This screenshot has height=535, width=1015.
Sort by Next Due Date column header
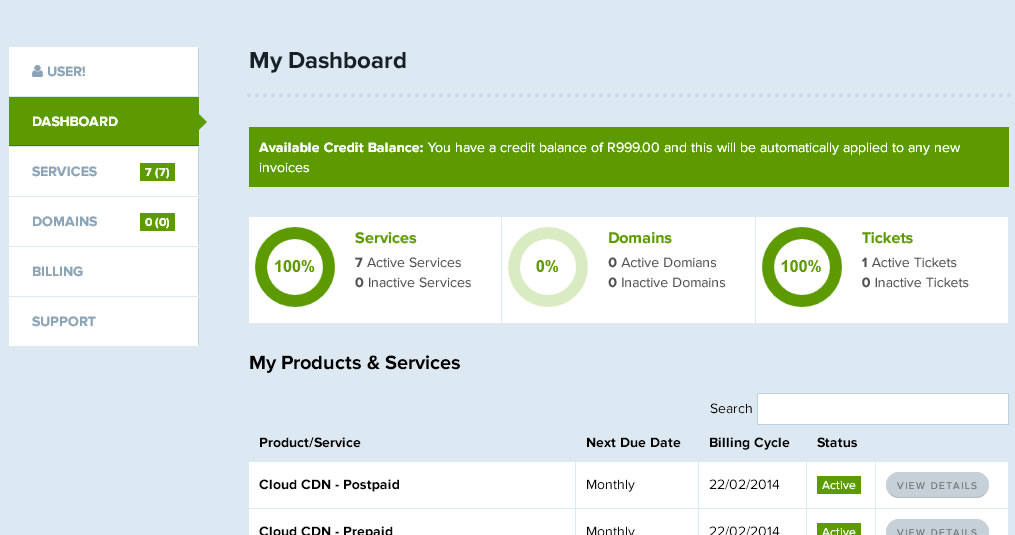pos(633,442)
